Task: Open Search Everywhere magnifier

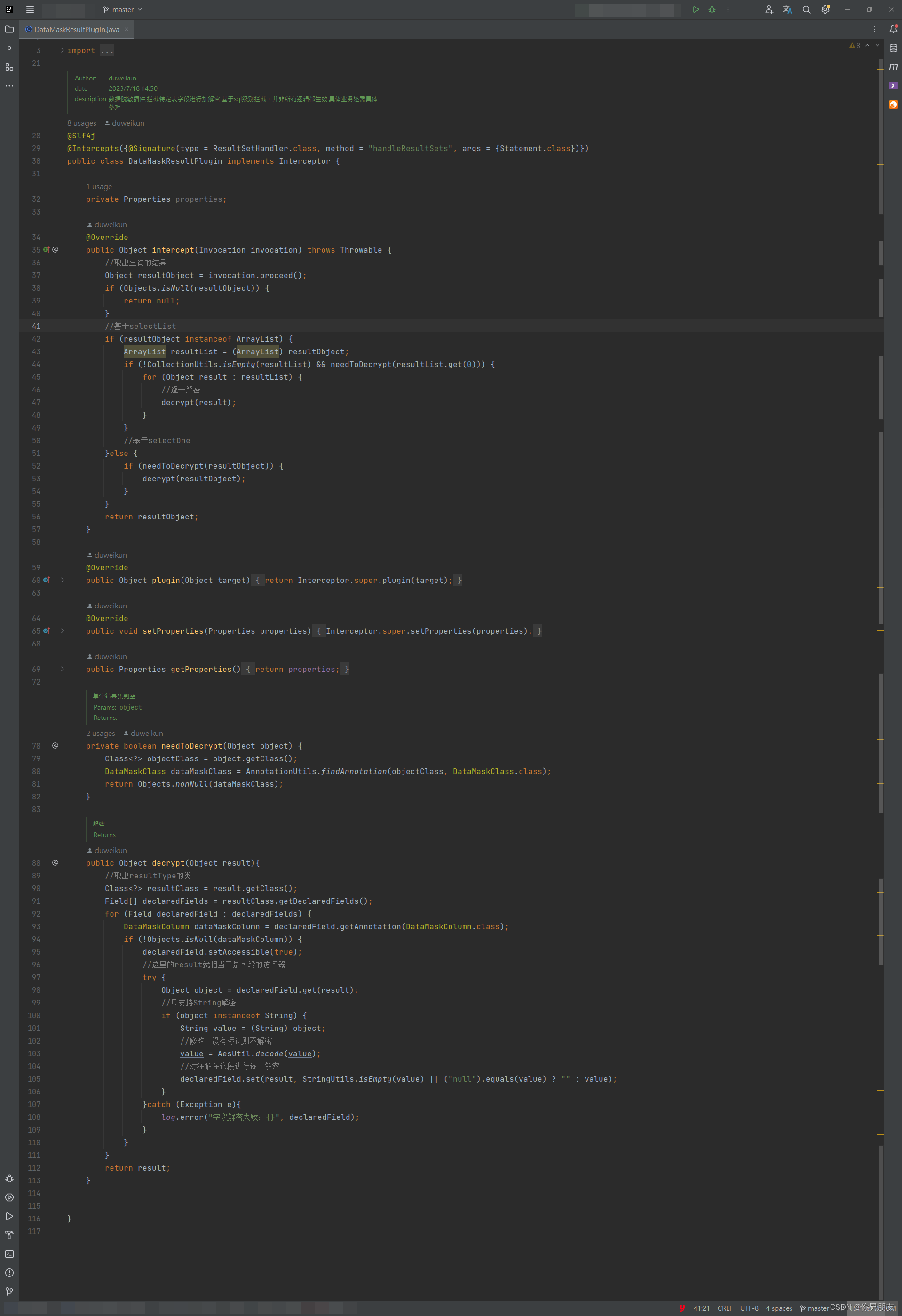Action: coord(807,9)
